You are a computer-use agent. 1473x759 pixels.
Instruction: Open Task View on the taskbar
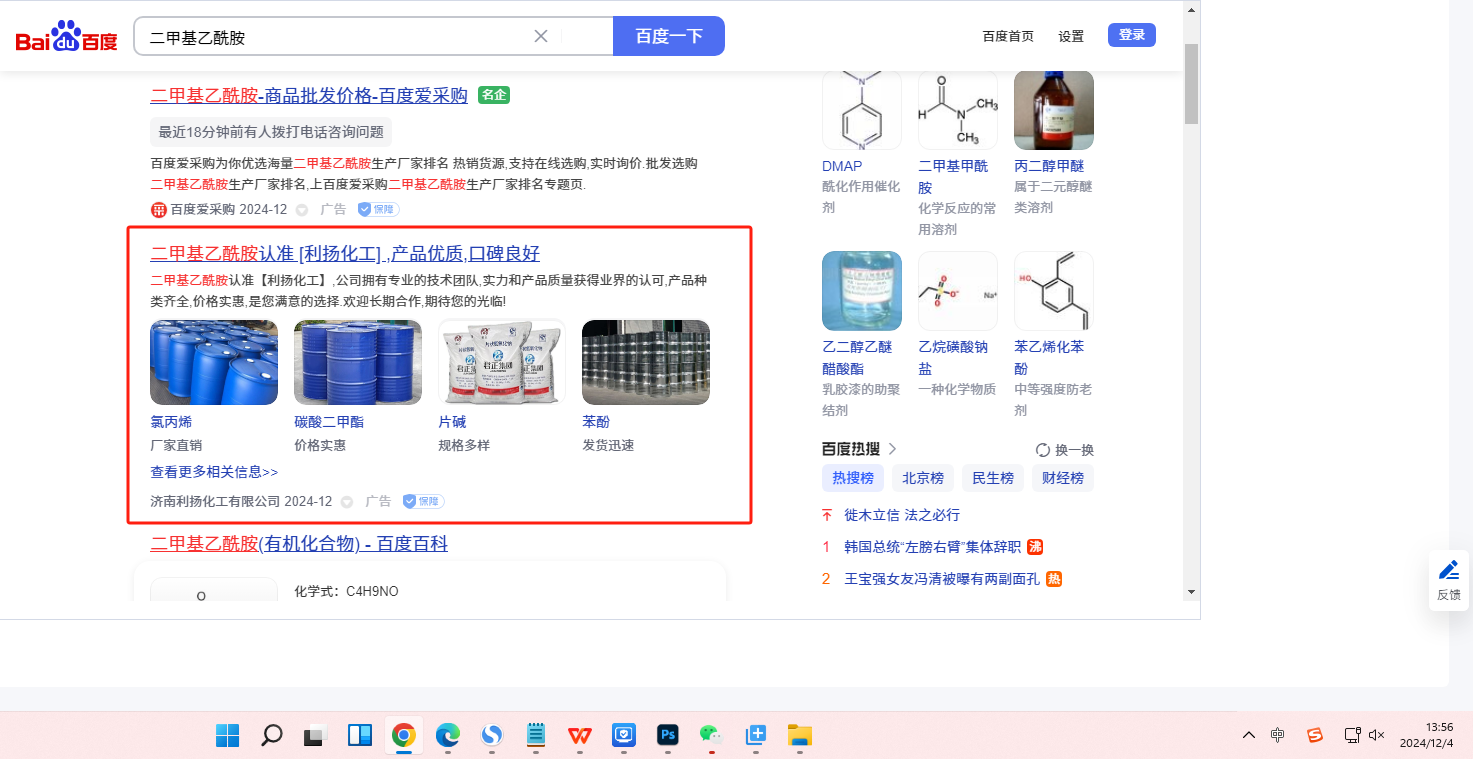[x=316, y=736]
